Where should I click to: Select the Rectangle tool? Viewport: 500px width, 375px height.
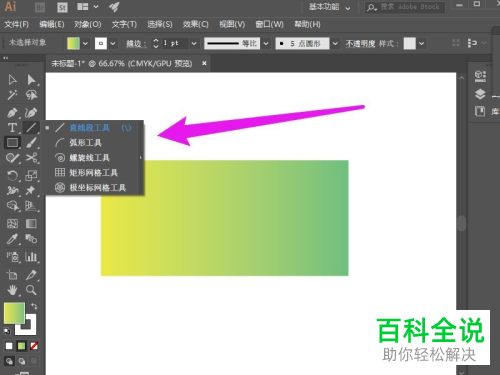pyautogui.click(x=12, y=143)
